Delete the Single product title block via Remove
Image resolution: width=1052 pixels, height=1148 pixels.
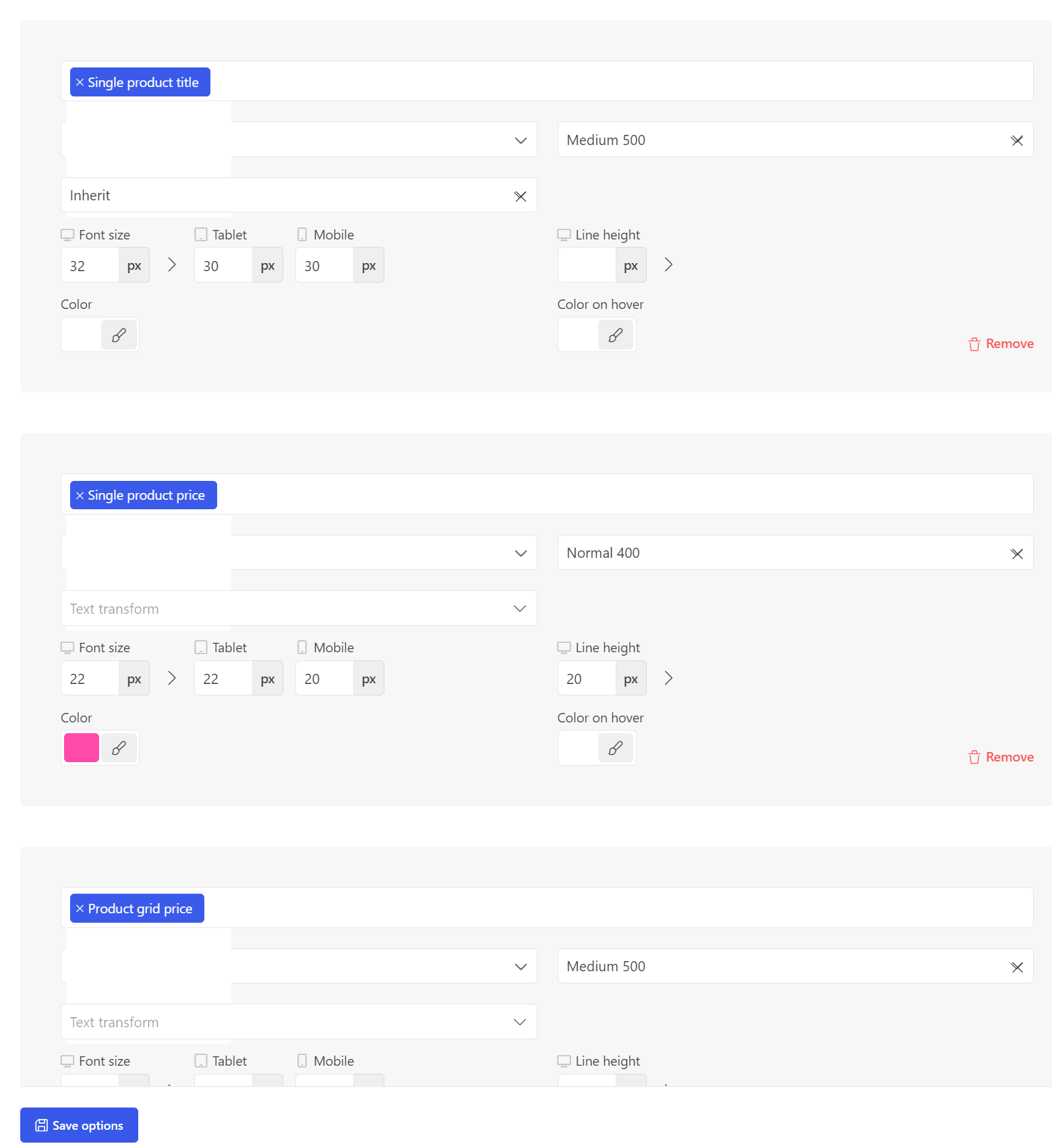click(1001, 344)
